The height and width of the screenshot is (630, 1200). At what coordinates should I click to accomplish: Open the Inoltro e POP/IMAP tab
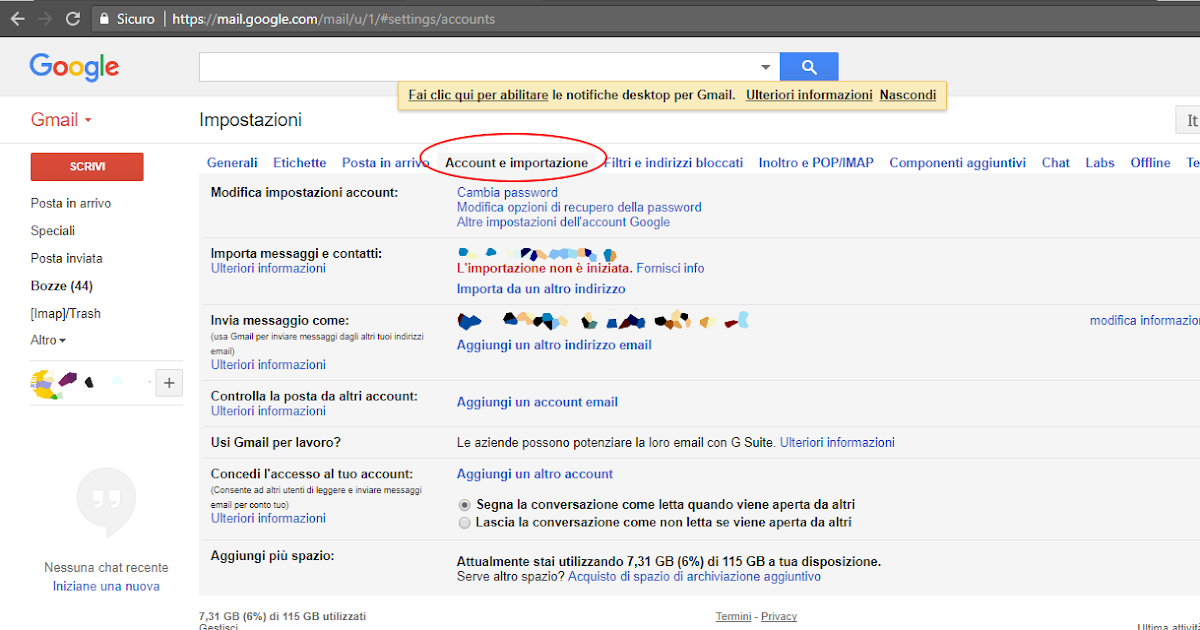coord(816,163)
